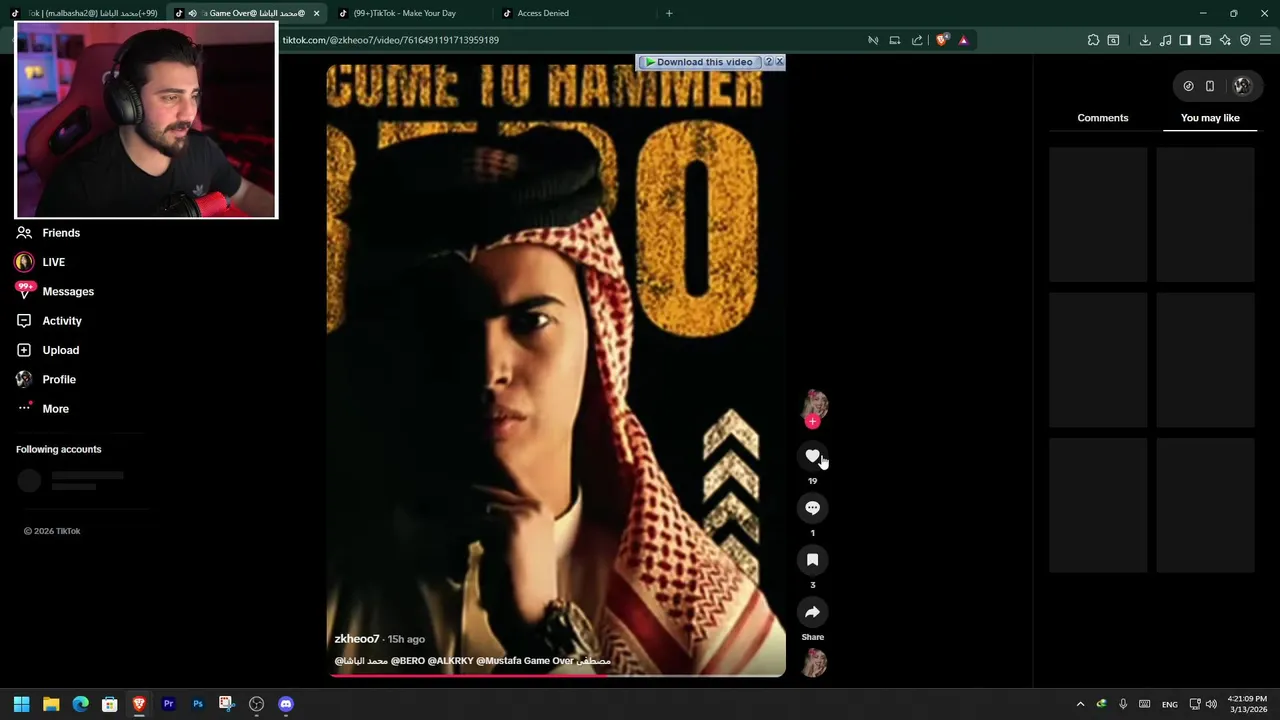This screenshot has height=720, width=1280.
Task: Click the get app phone icon
Action: click(x=1209, y=86)
